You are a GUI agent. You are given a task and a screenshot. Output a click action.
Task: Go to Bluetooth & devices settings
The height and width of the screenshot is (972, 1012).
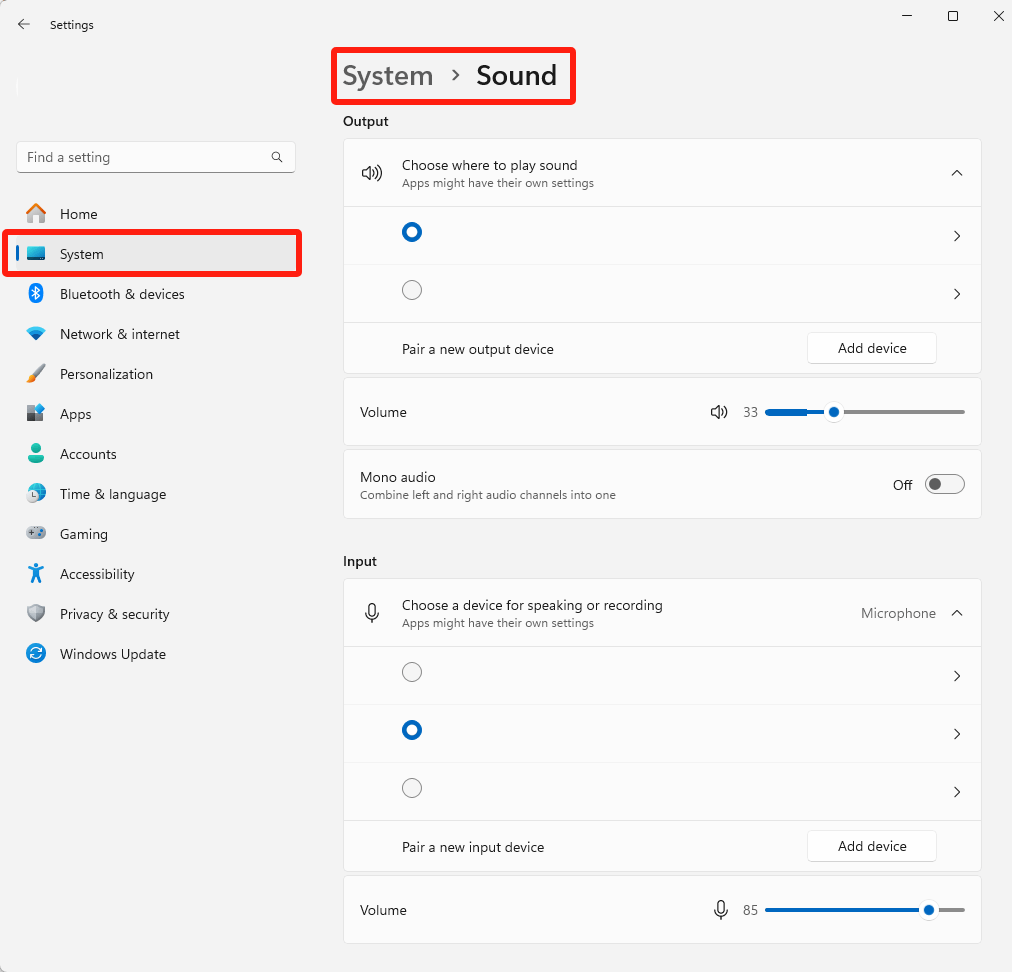click(156, 294)
